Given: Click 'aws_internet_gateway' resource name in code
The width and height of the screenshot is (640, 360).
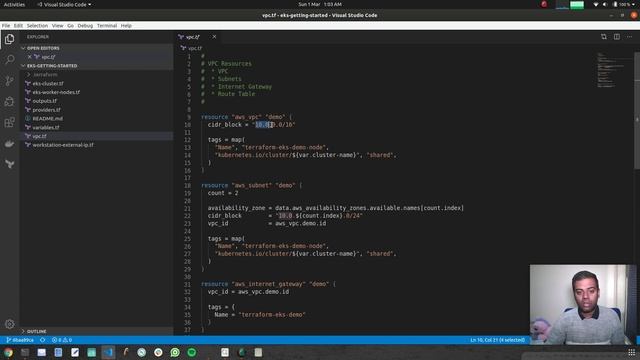Looking at the screenshot, I should (268, 284).
